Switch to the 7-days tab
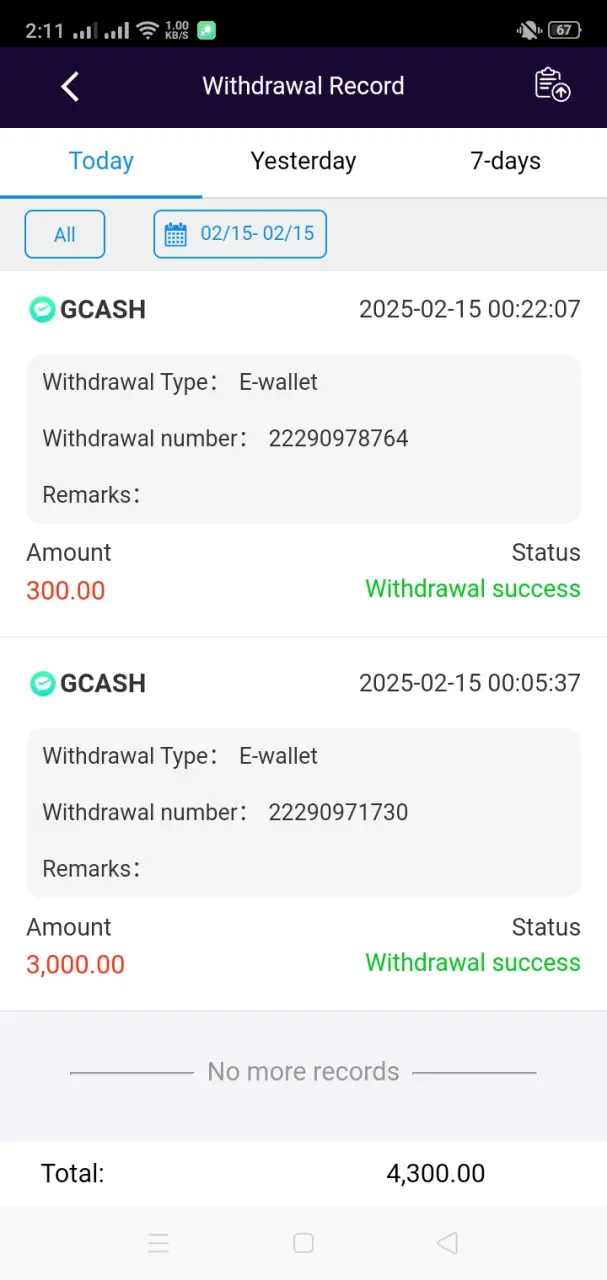The height and width of the screenshot is (1280, 607). pos(506,162)
